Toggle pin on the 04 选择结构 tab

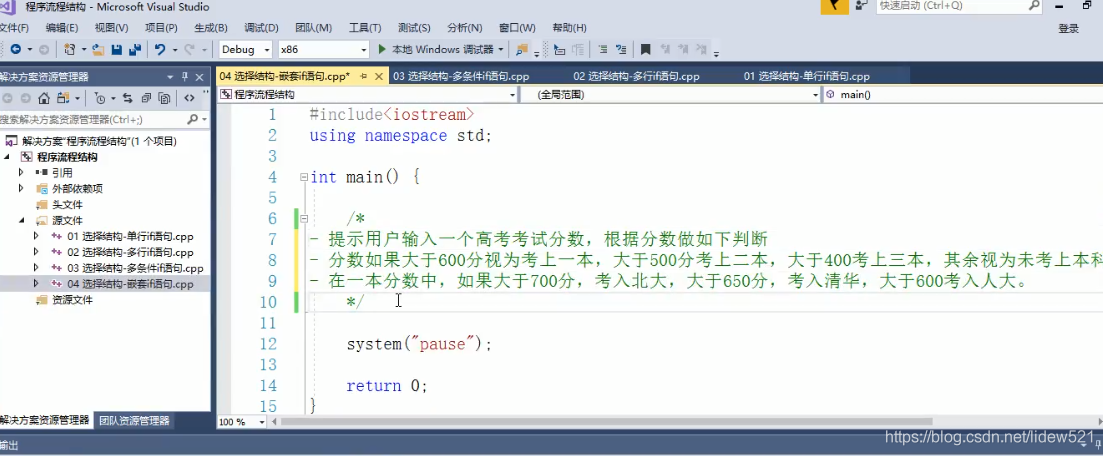tap(364, 76)
